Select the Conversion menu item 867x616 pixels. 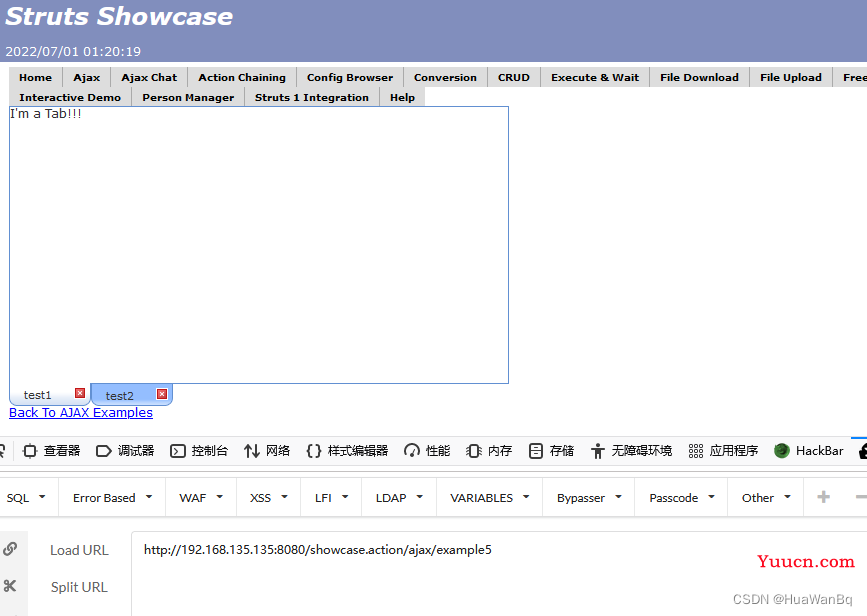coord(445,77)
